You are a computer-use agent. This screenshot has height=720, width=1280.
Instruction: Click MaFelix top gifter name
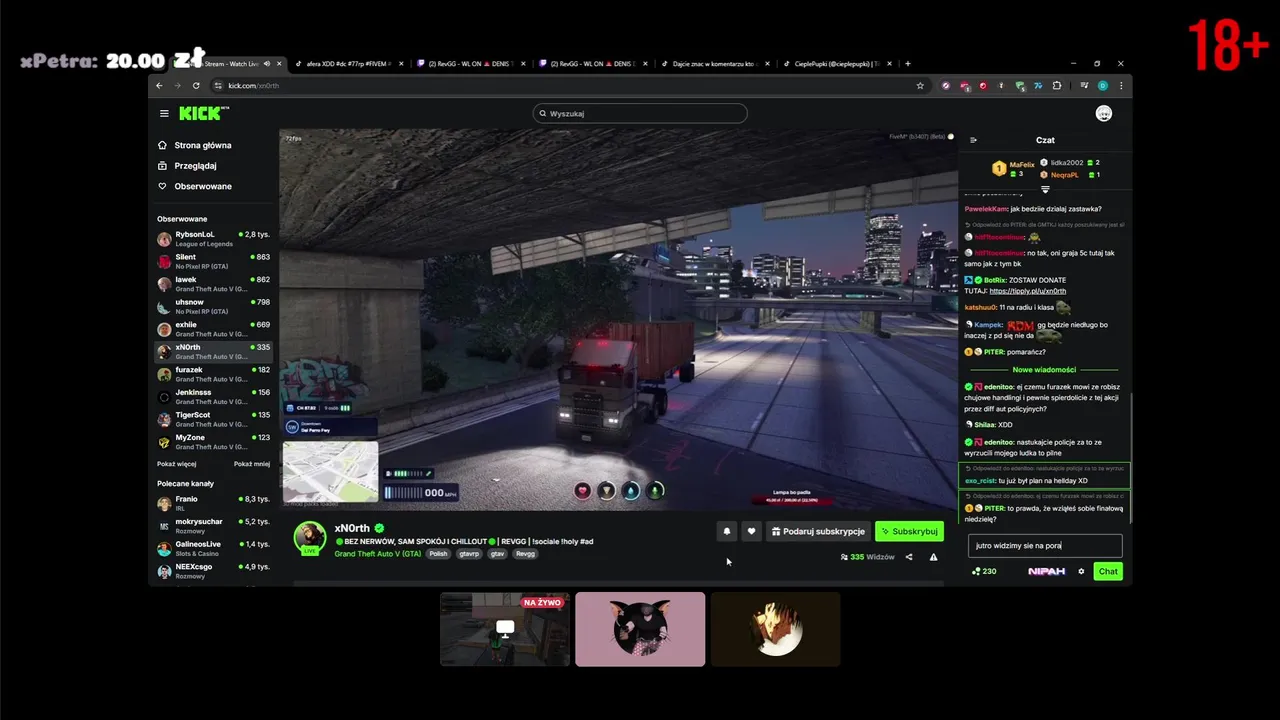[x=1022, y=164]
